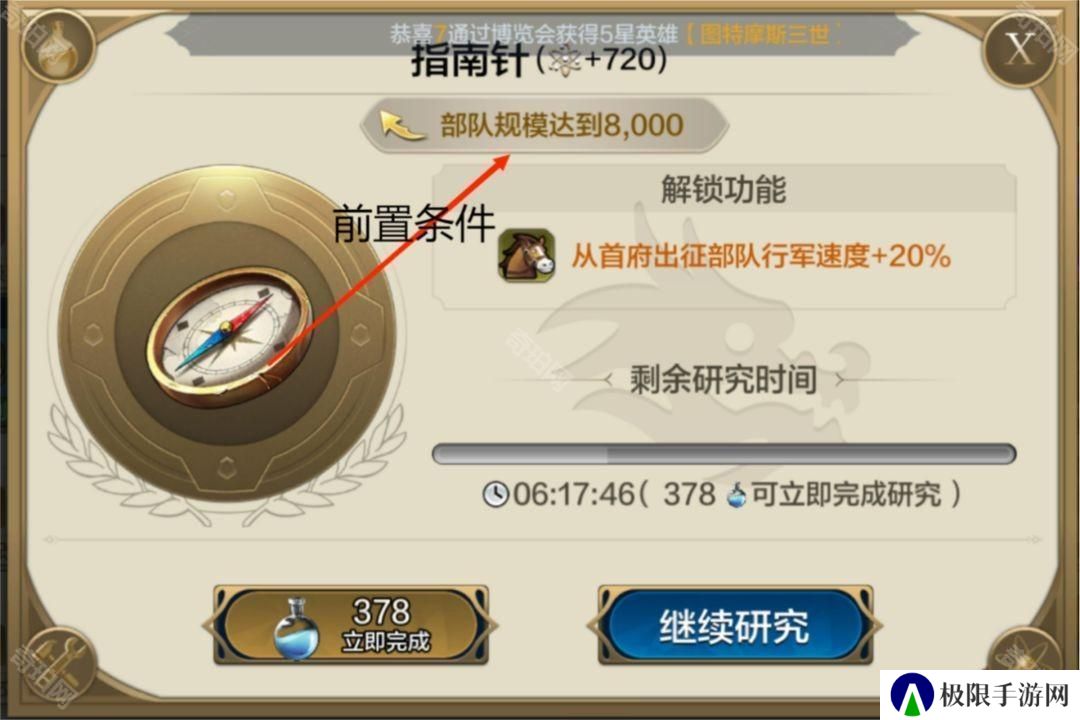The height and width of the screenshot is (720, 1080).
Task: Open the 部队规模达到8,000 prerequisite
Action: [x=544, y=125]
